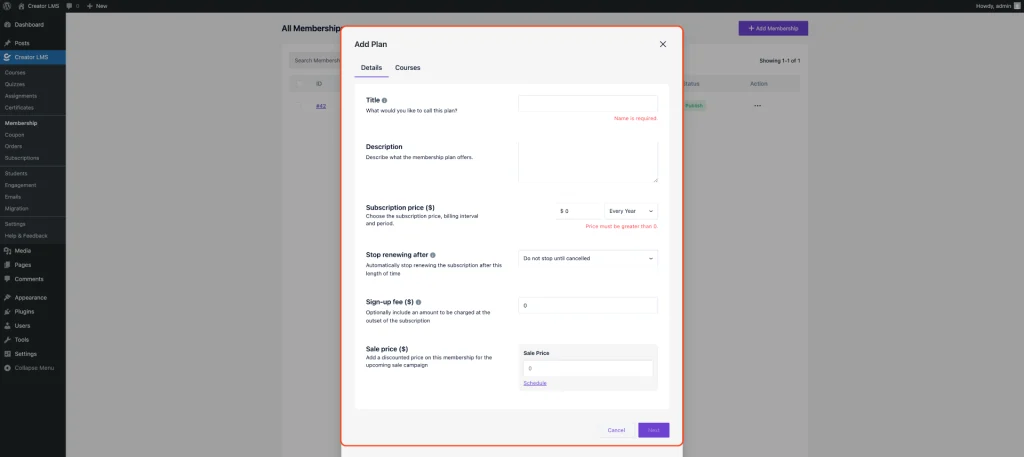Select the Details tab

click(x=371, y=67)
